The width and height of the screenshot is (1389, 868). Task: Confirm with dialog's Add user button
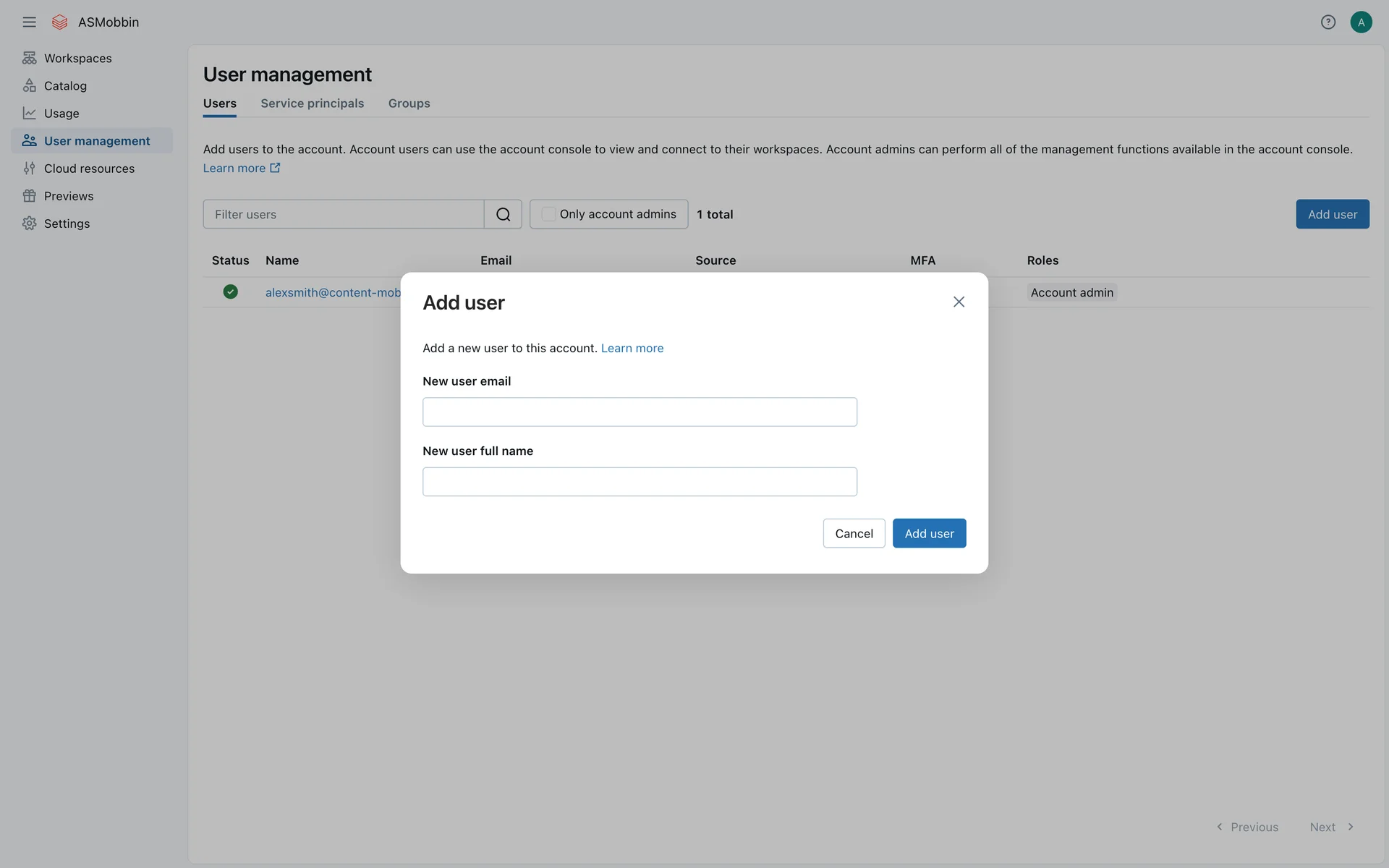(x=929, y=533)
